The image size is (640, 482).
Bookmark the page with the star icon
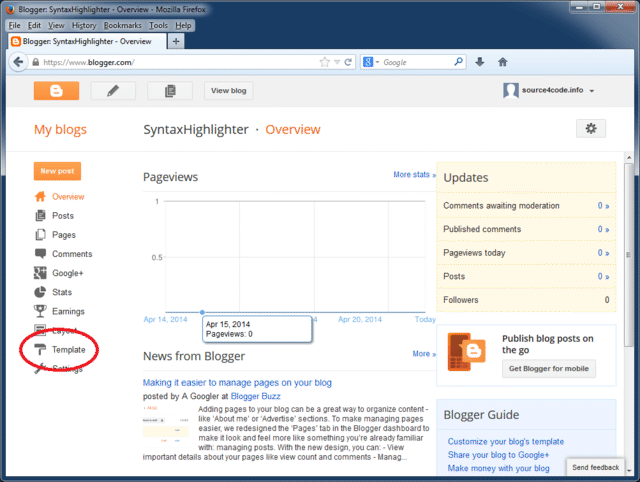point(324,62)
